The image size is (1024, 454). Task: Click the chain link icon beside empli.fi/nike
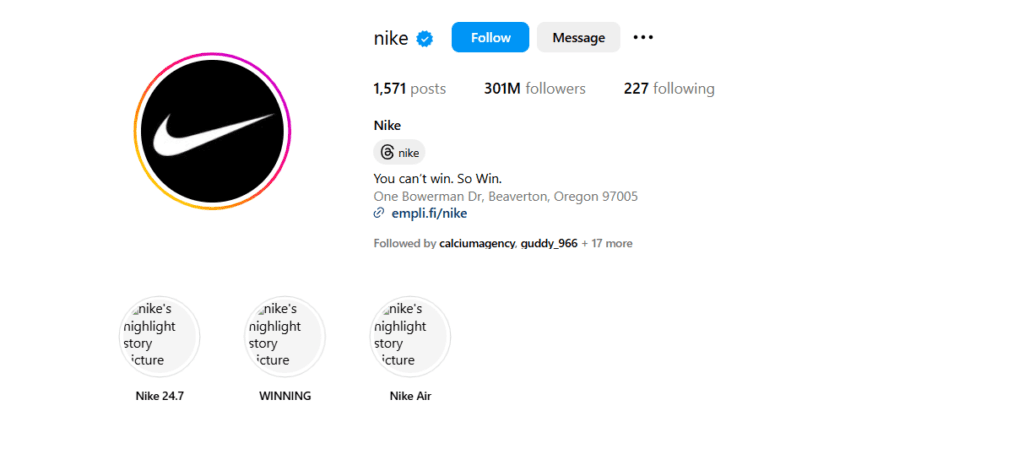click(379, 213)
